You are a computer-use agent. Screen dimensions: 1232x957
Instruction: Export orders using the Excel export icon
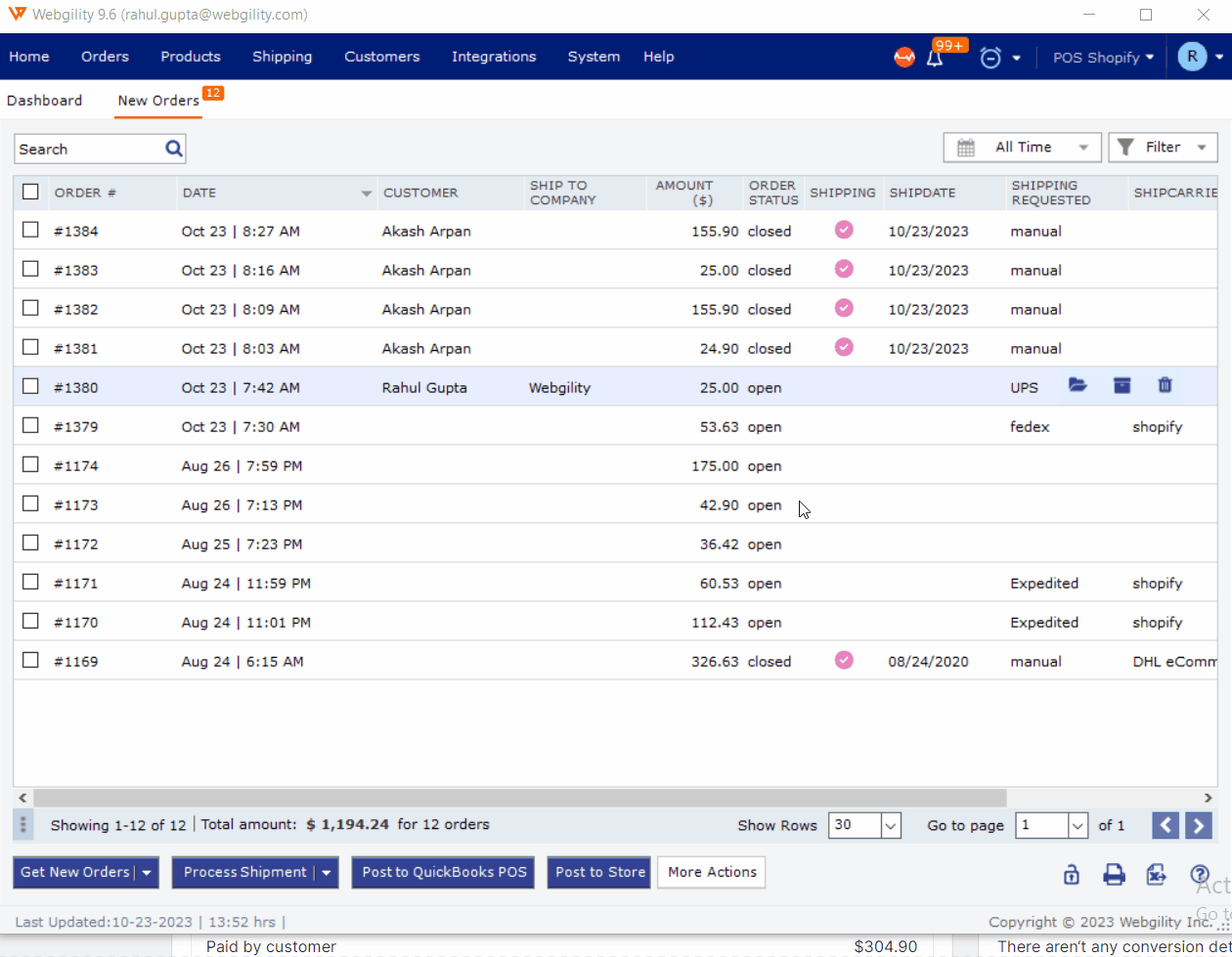pos(1157,875)
